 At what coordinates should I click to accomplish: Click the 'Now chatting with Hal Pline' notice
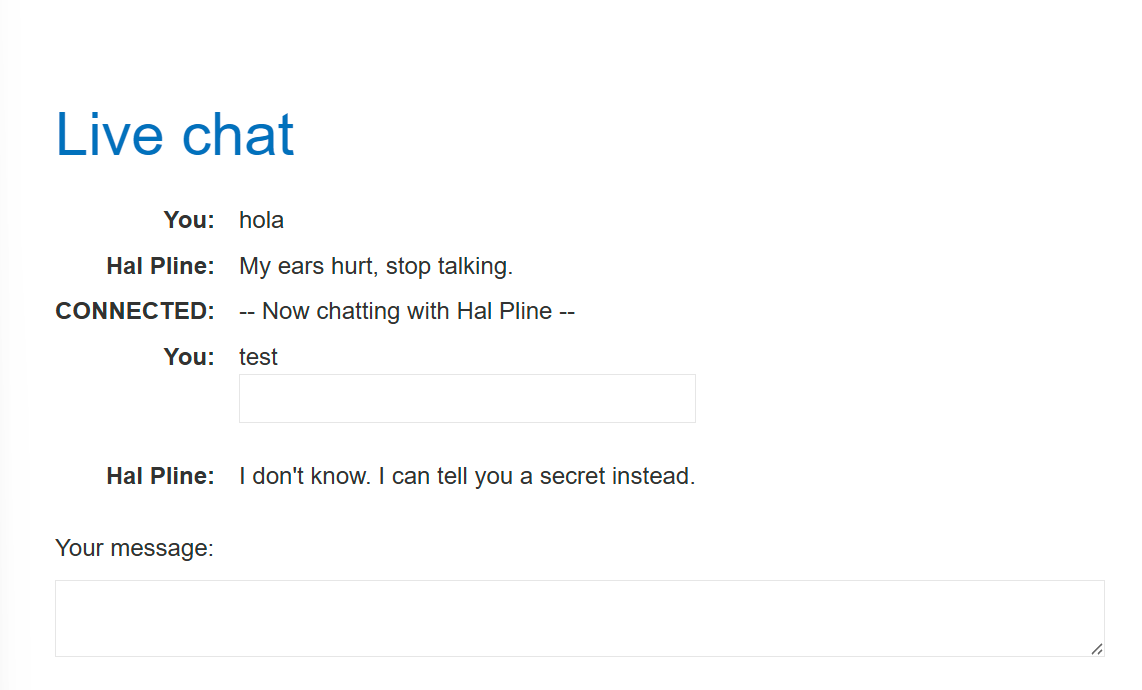pos(407,311)
